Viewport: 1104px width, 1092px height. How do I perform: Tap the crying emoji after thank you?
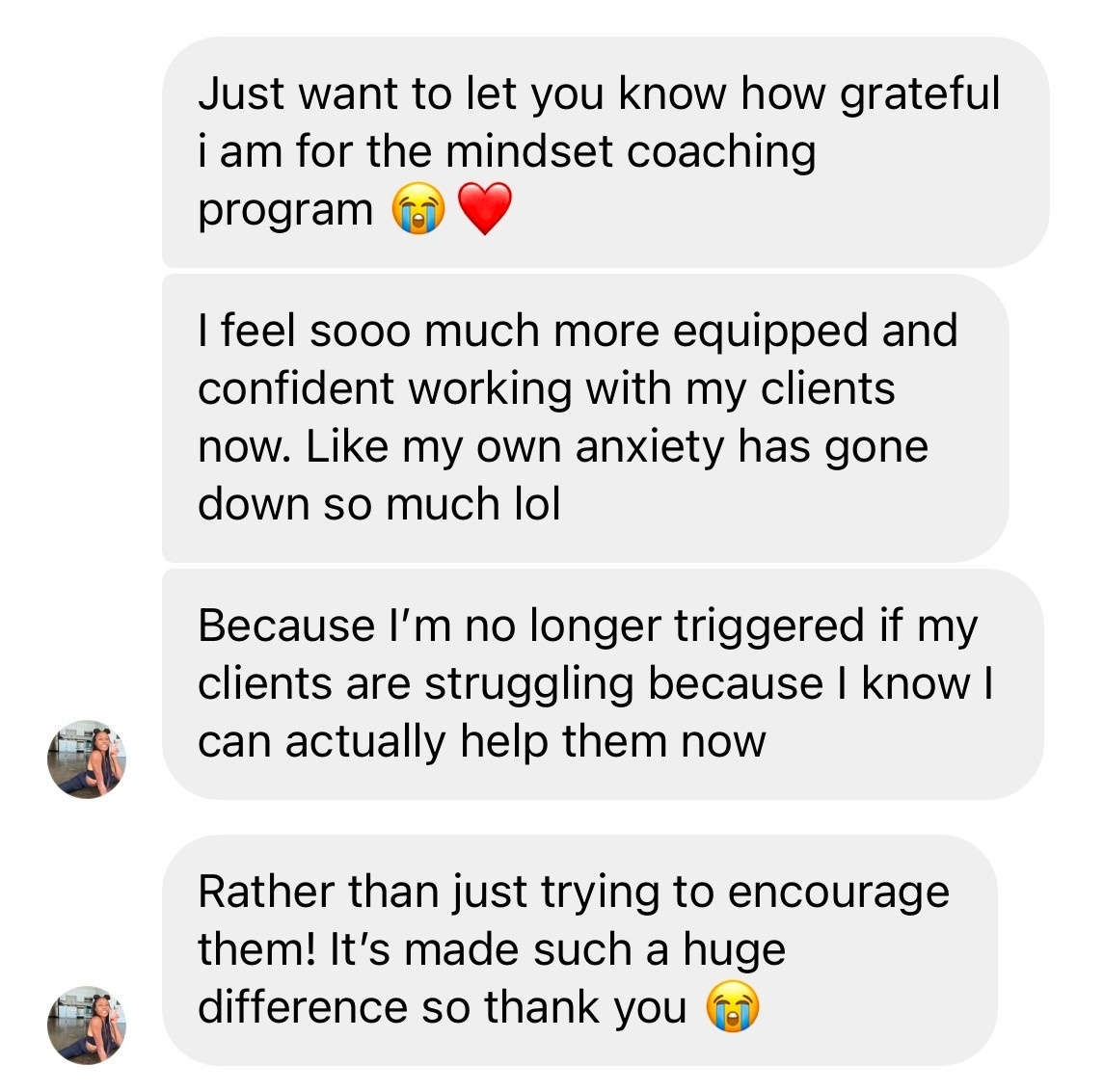click(x=732, y=1007)
